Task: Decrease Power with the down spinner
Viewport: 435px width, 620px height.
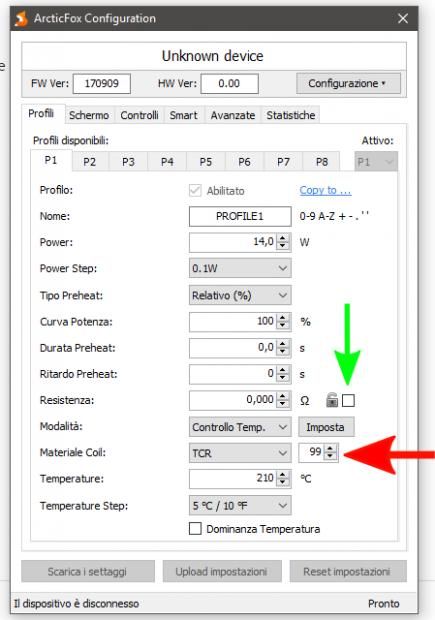Action: 283,246
